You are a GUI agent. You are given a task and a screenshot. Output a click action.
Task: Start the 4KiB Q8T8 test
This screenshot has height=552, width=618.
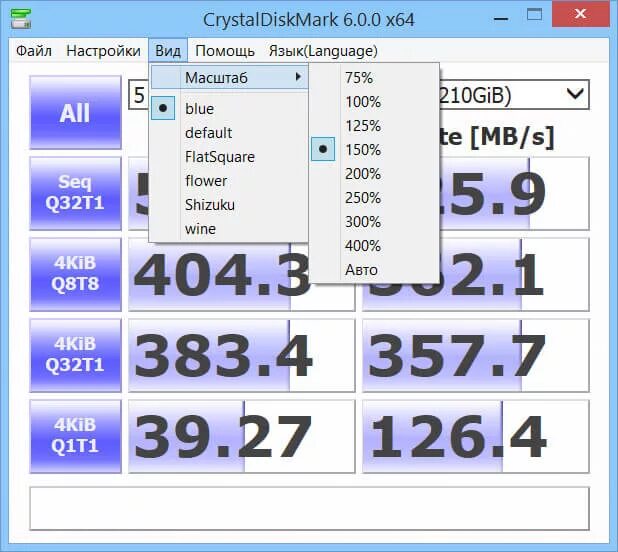pos(75,274)
